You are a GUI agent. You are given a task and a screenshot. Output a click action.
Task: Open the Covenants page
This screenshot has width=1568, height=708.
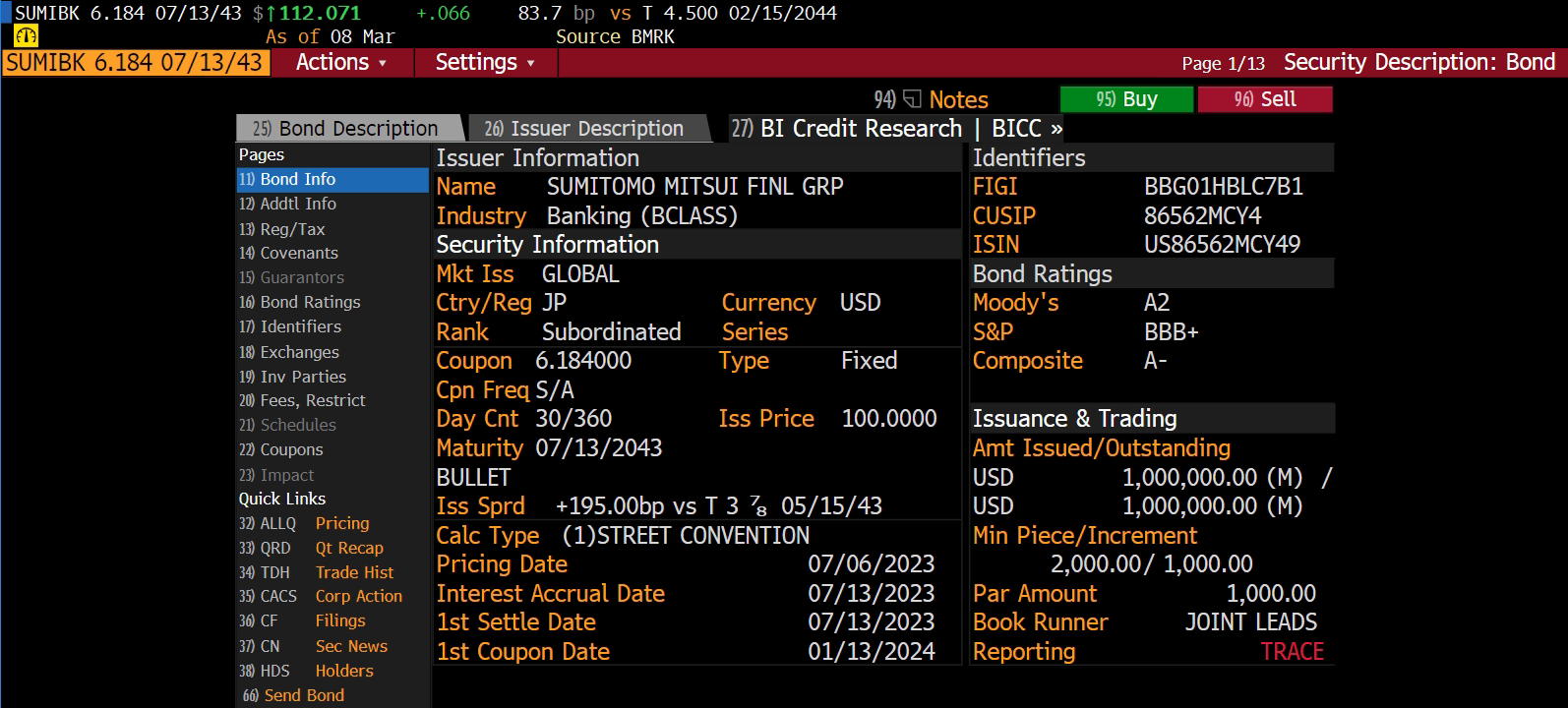tap(332, 253)
